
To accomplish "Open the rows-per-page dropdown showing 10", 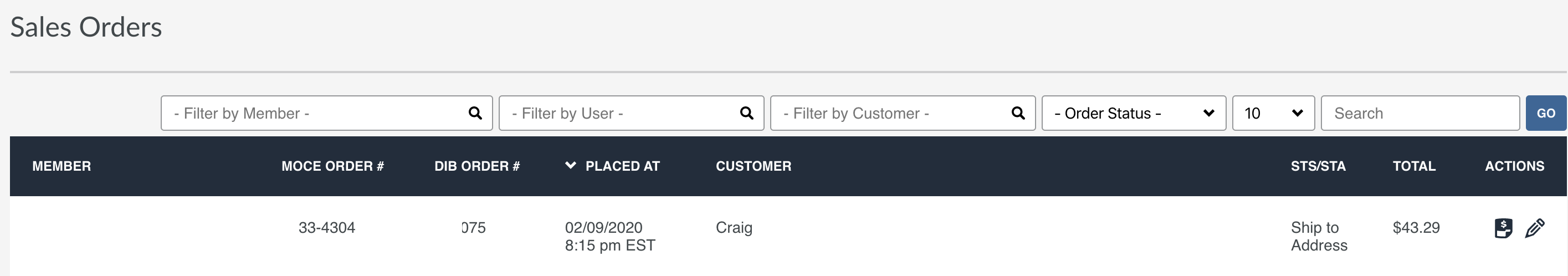I will pos(1273,113).
